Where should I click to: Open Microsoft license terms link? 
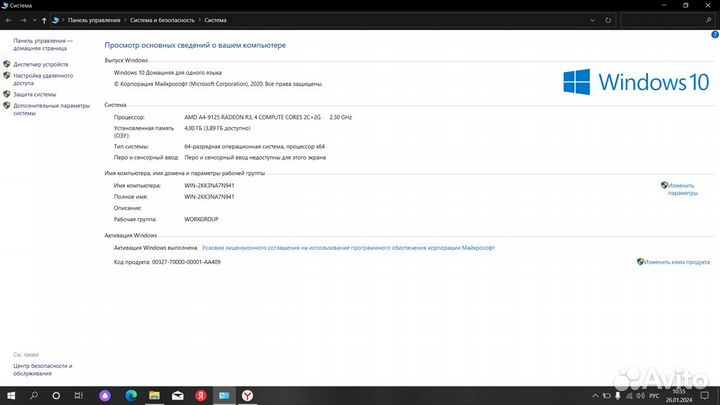[348, 248]
